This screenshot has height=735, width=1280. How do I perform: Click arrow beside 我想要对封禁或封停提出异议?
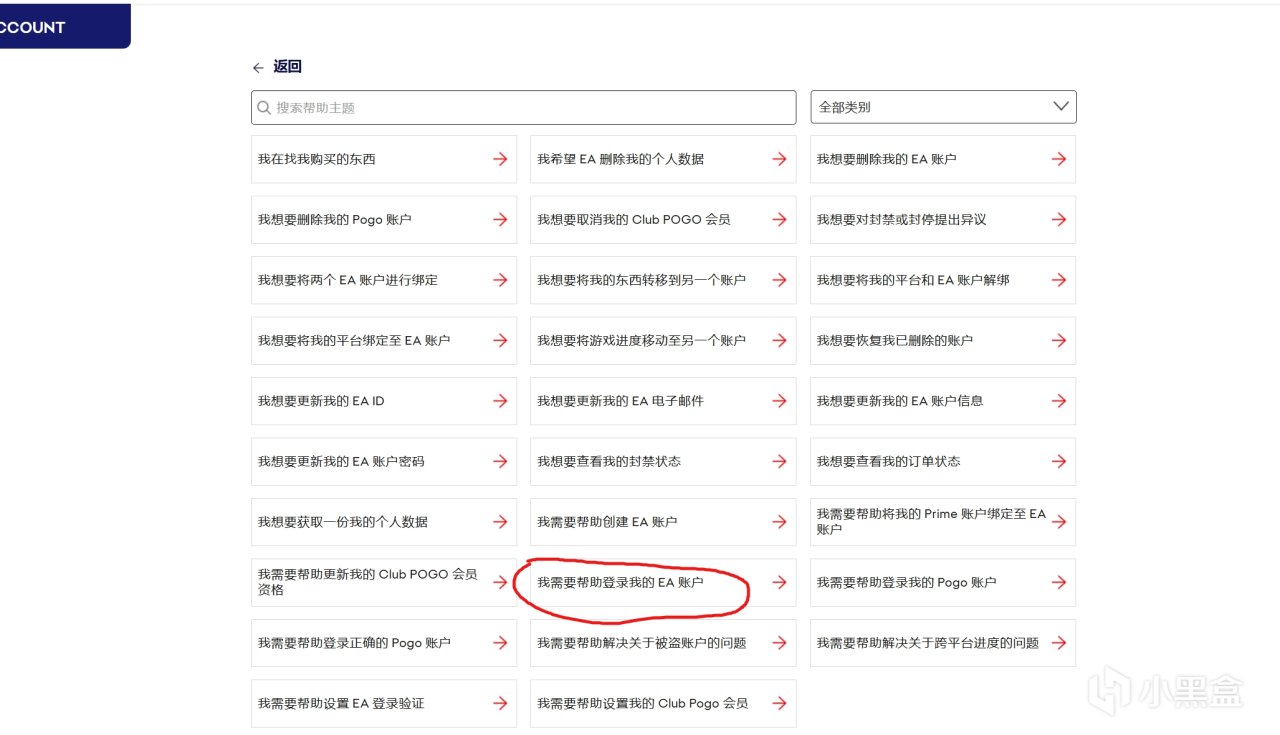(1058, 220)
